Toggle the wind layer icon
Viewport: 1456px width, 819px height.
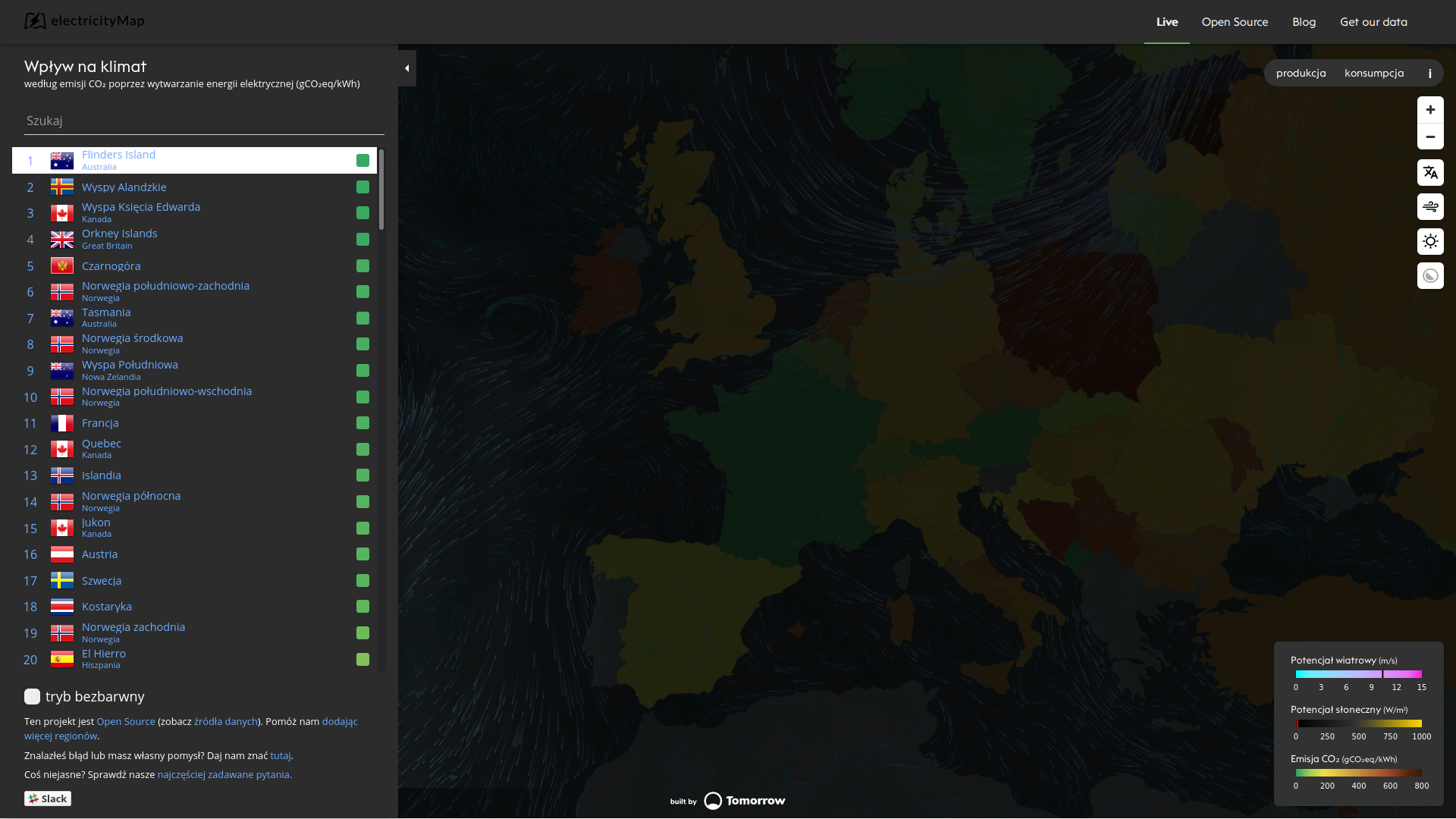tap(1430, 206)
